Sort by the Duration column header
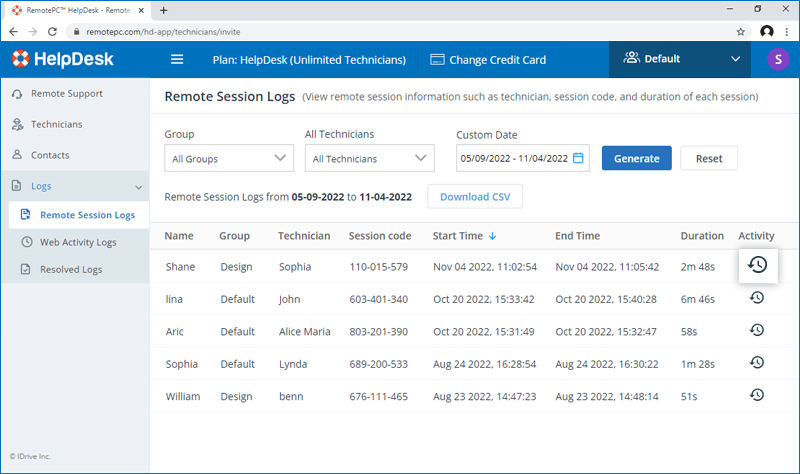 702,236
